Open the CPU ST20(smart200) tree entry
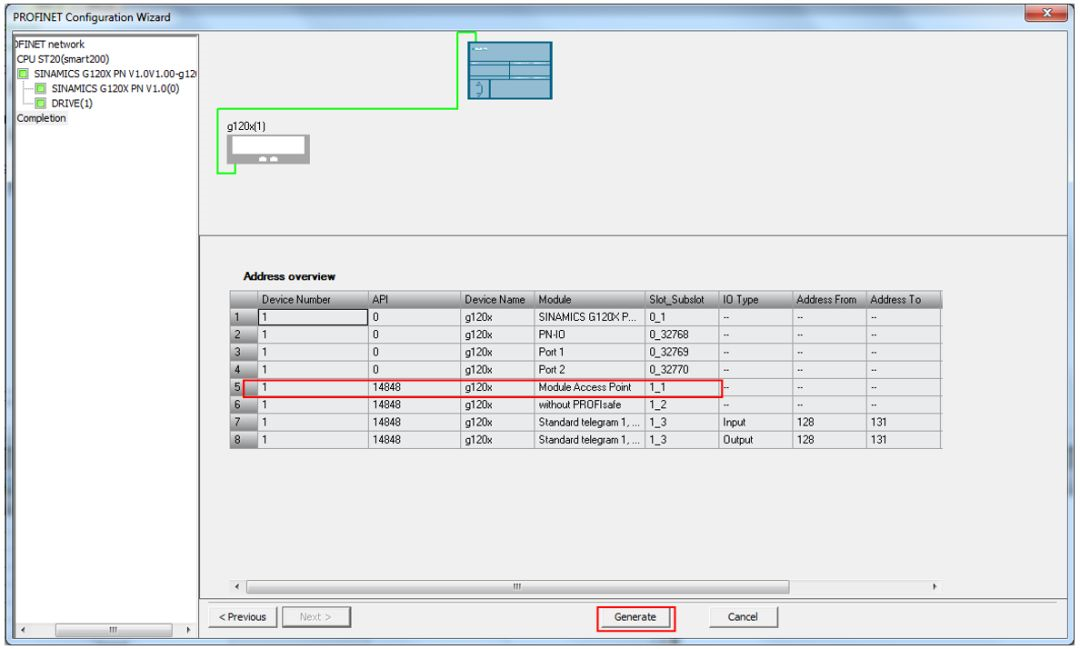The width and height of the screenshot is (1080, 649). point(63,59)
